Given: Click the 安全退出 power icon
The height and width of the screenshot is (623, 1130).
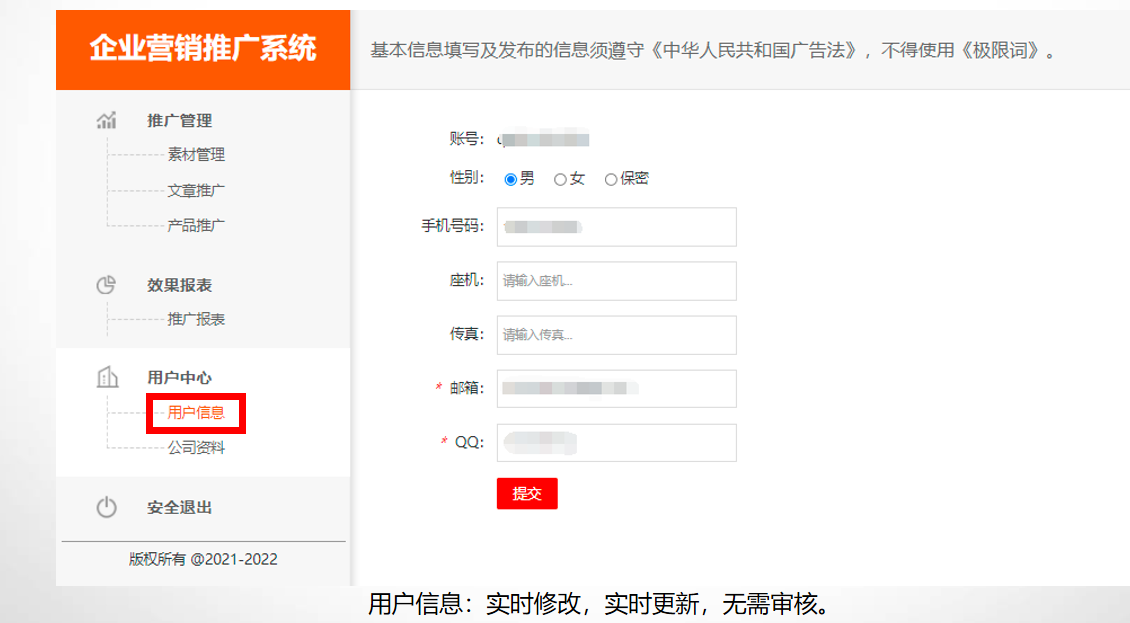Looking at the screenshot, I should 106,507.
